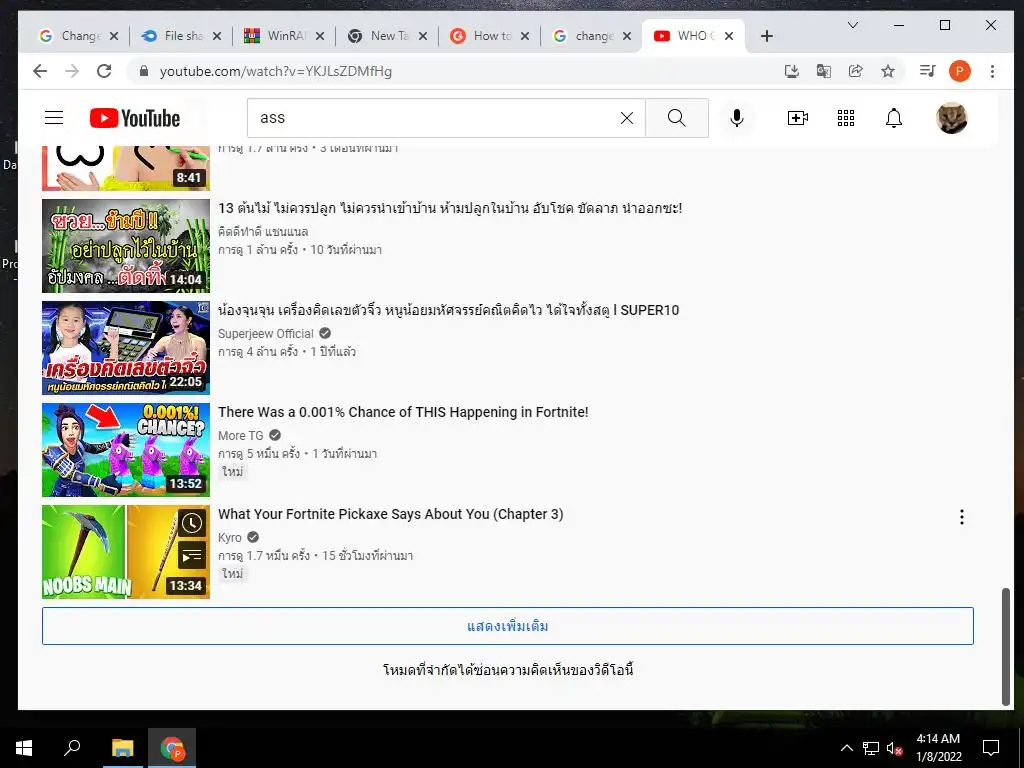This screenshot has height=768, width=1024.
Task: Open the Kyro channel link
Action: click(x=230, y=537)
